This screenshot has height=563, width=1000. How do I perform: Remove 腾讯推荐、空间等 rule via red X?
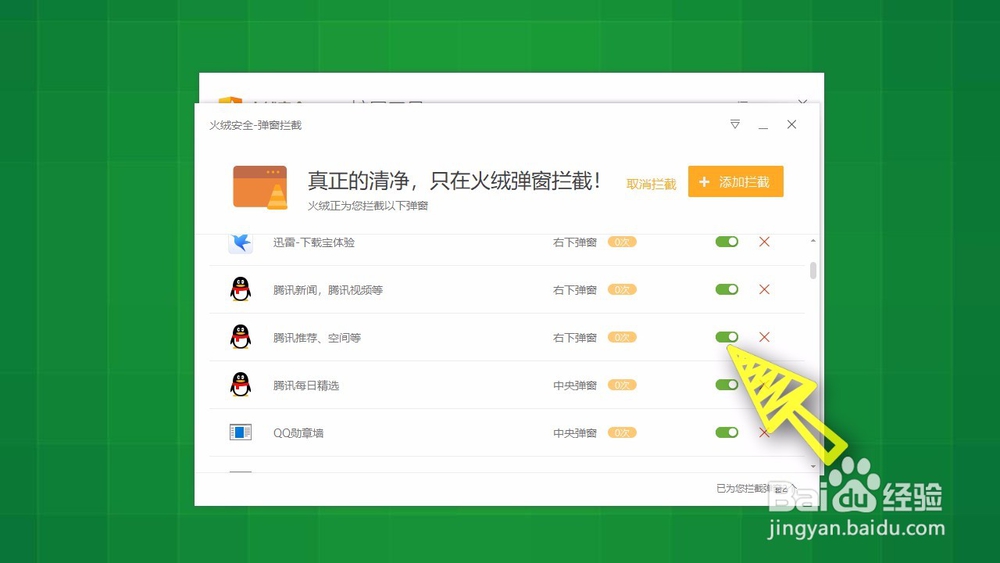(764, 337)
